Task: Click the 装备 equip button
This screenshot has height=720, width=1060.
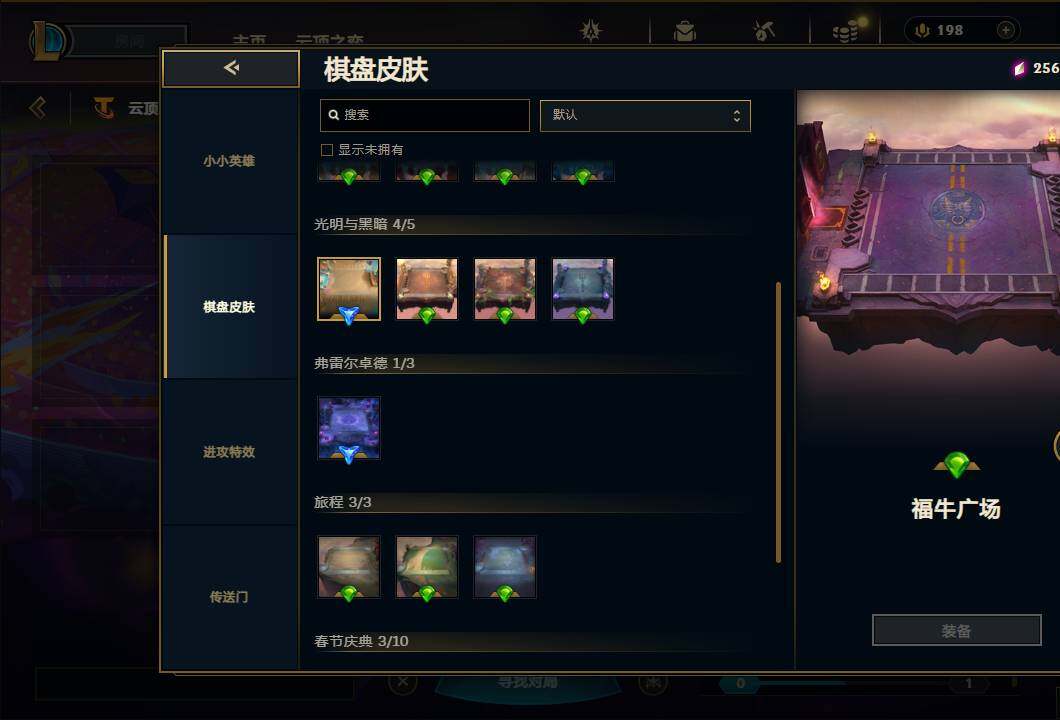Action: 956,631
